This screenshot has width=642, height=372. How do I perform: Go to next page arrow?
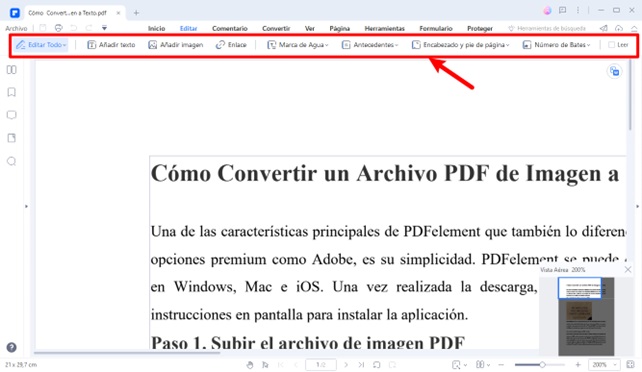point(346,365)
